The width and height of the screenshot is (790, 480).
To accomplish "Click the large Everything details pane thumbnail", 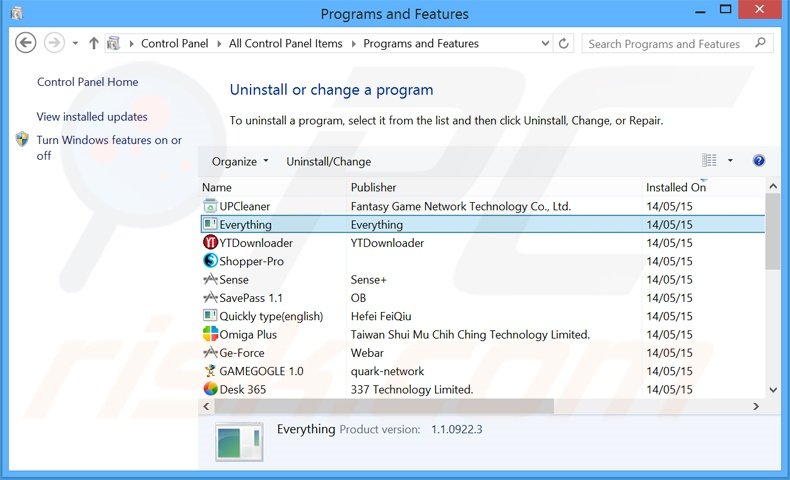I will pyautogui.click(x=239, y=442).
